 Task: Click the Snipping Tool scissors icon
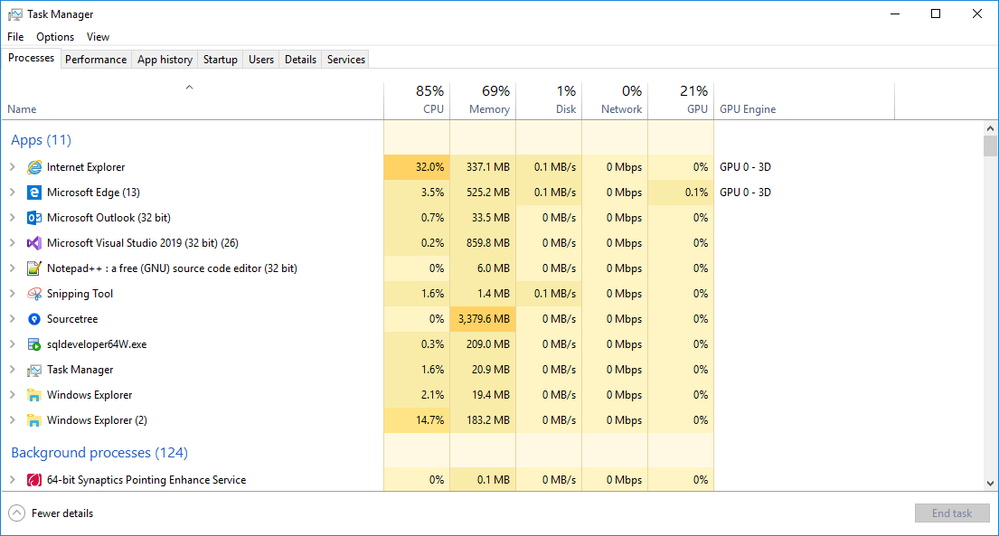point(34,294)
